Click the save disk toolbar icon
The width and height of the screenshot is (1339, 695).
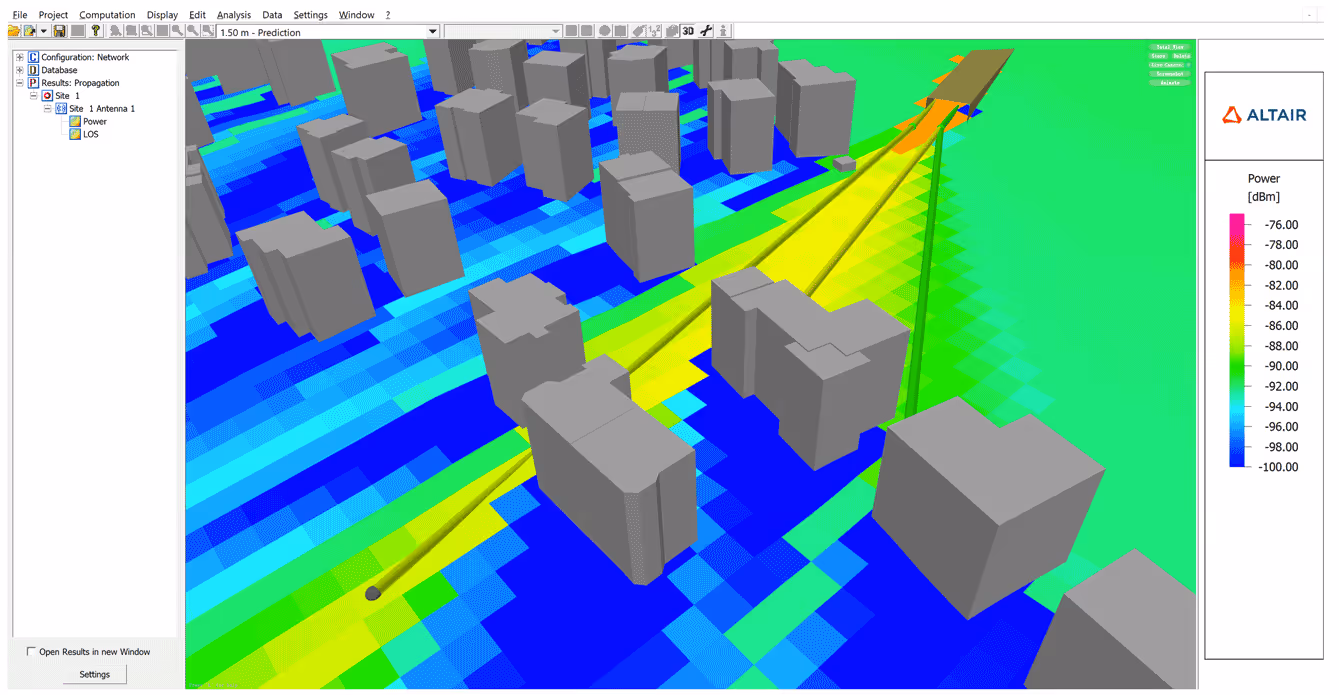click(x=60, y=32)
